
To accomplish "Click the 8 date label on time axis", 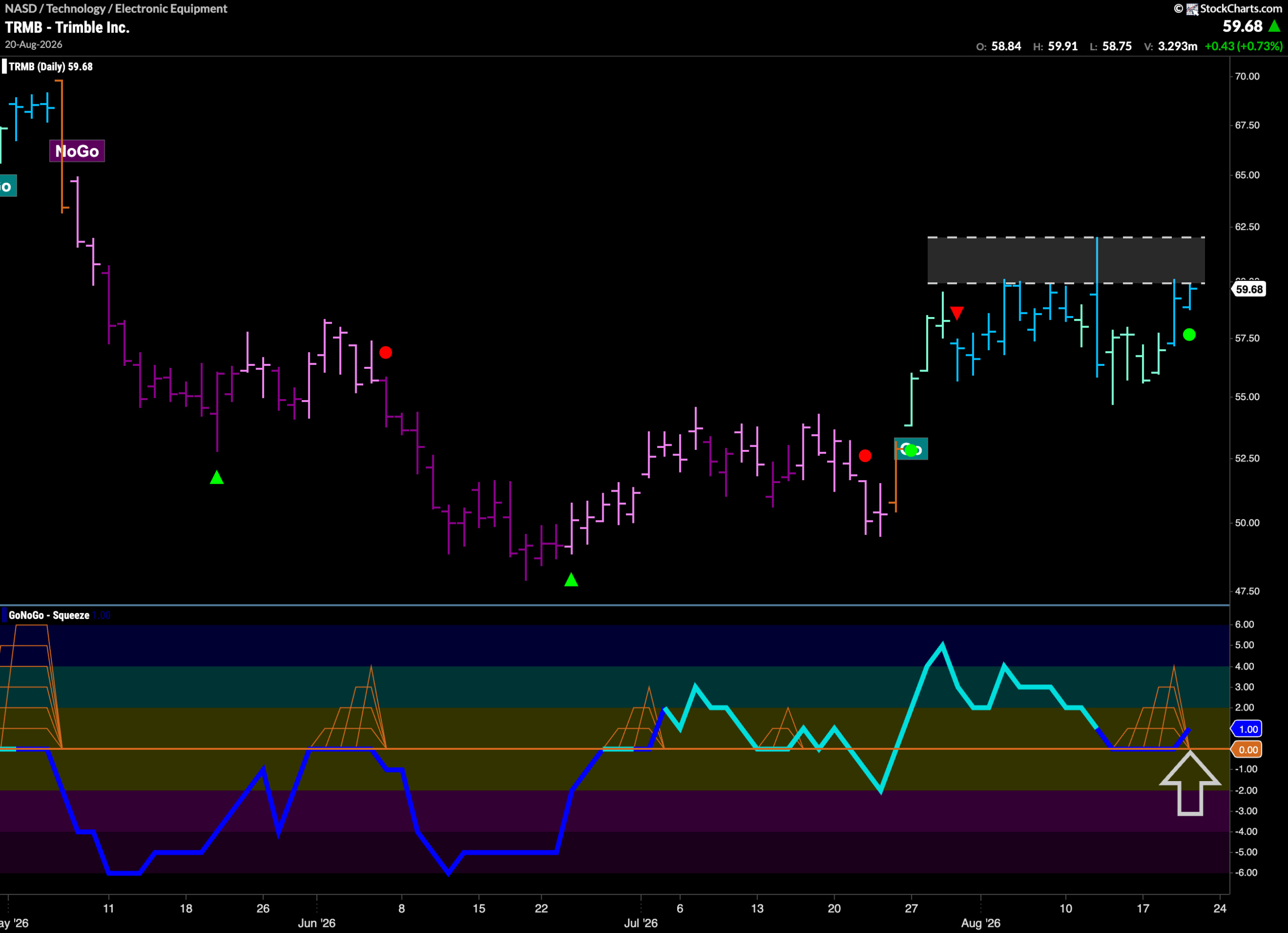I will [401, 908].
